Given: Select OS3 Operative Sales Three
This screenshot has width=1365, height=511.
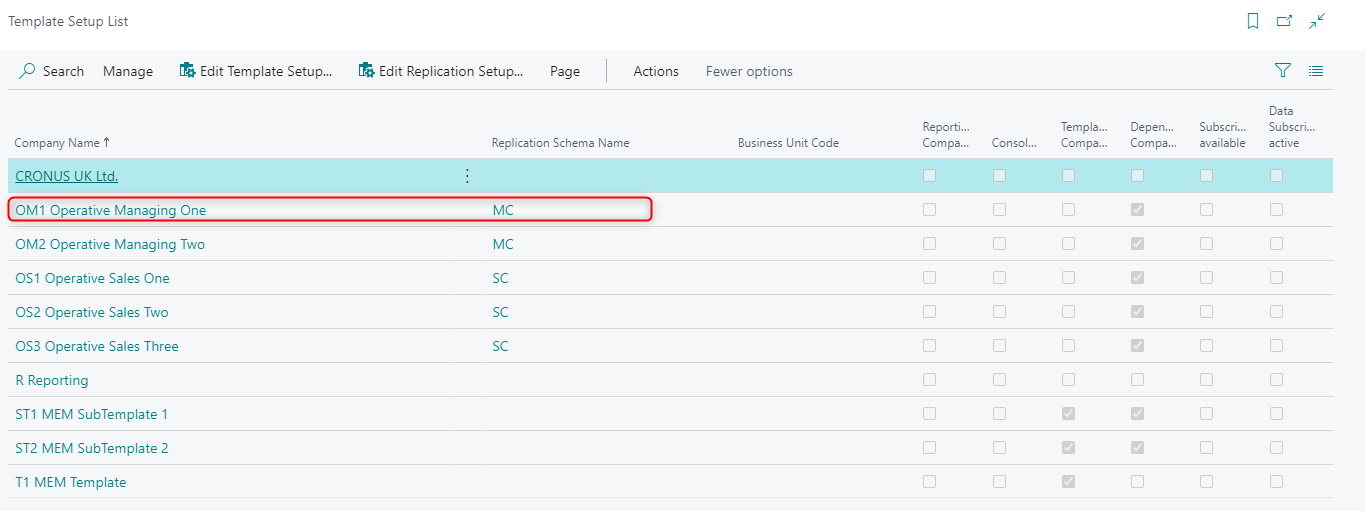Looking at the screenshot, I should coord(97,346).
